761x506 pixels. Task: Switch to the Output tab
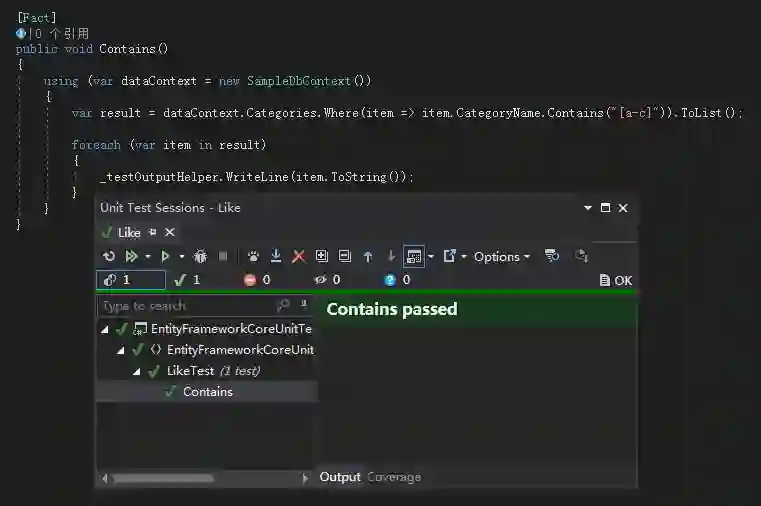coord(340,477)
